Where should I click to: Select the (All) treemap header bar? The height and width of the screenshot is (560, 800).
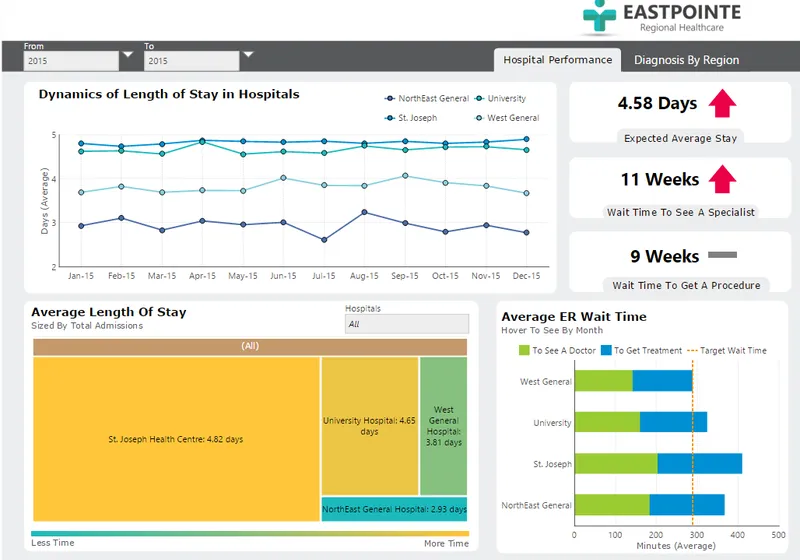click(x=250, y=346)
